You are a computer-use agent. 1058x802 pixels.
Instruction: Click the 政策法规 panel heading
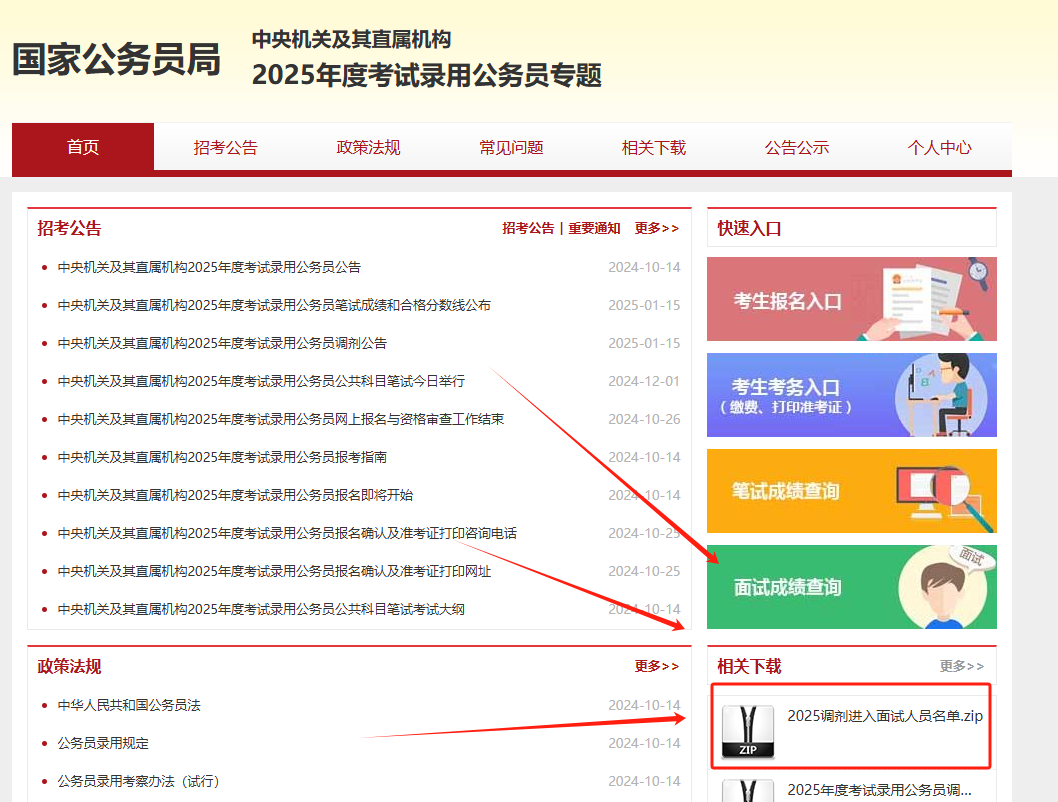point(69,666)
